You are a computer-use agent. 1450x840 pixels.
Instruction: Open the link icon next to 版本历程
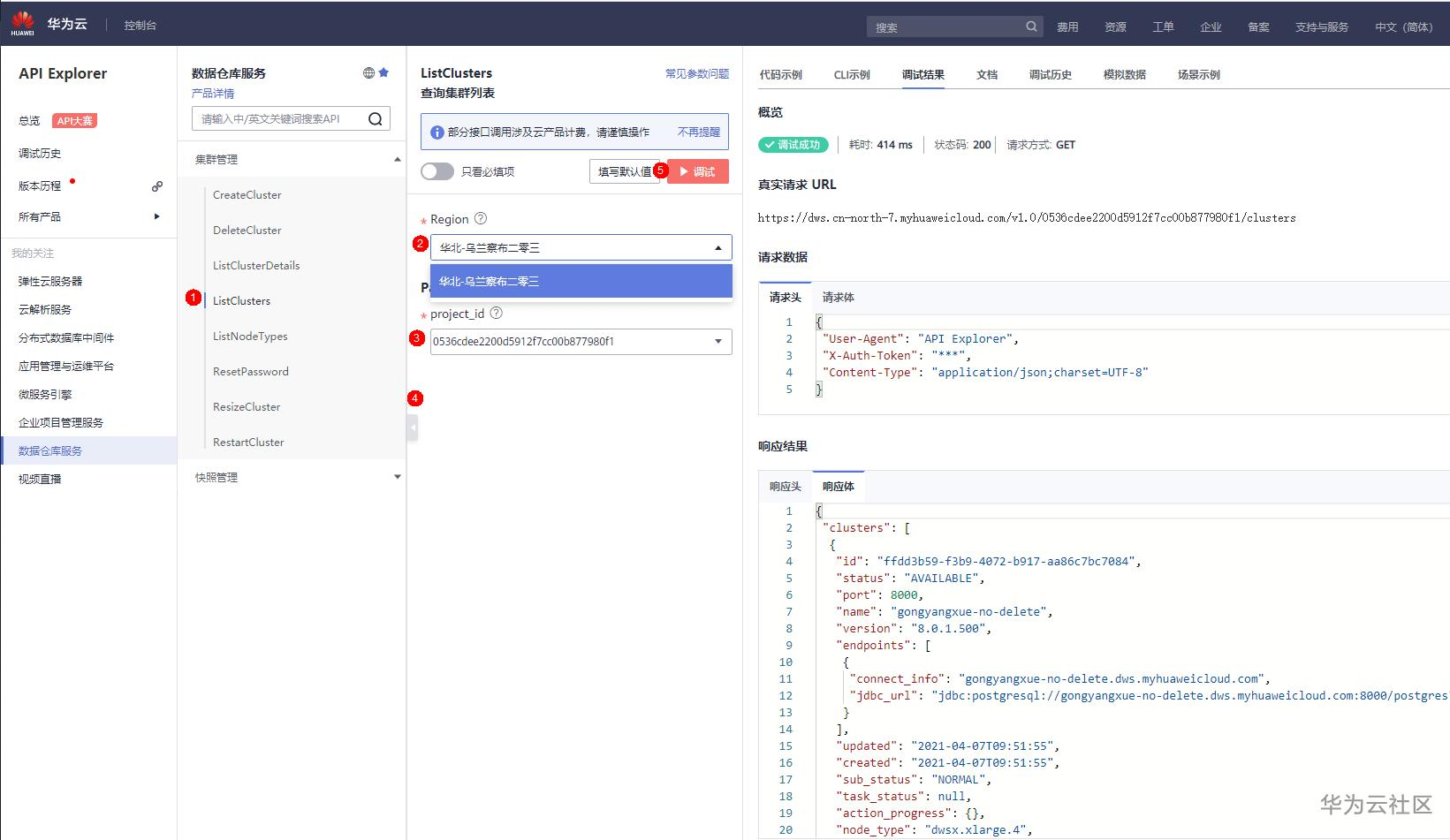pyautogui.click(x=157, y=186)
